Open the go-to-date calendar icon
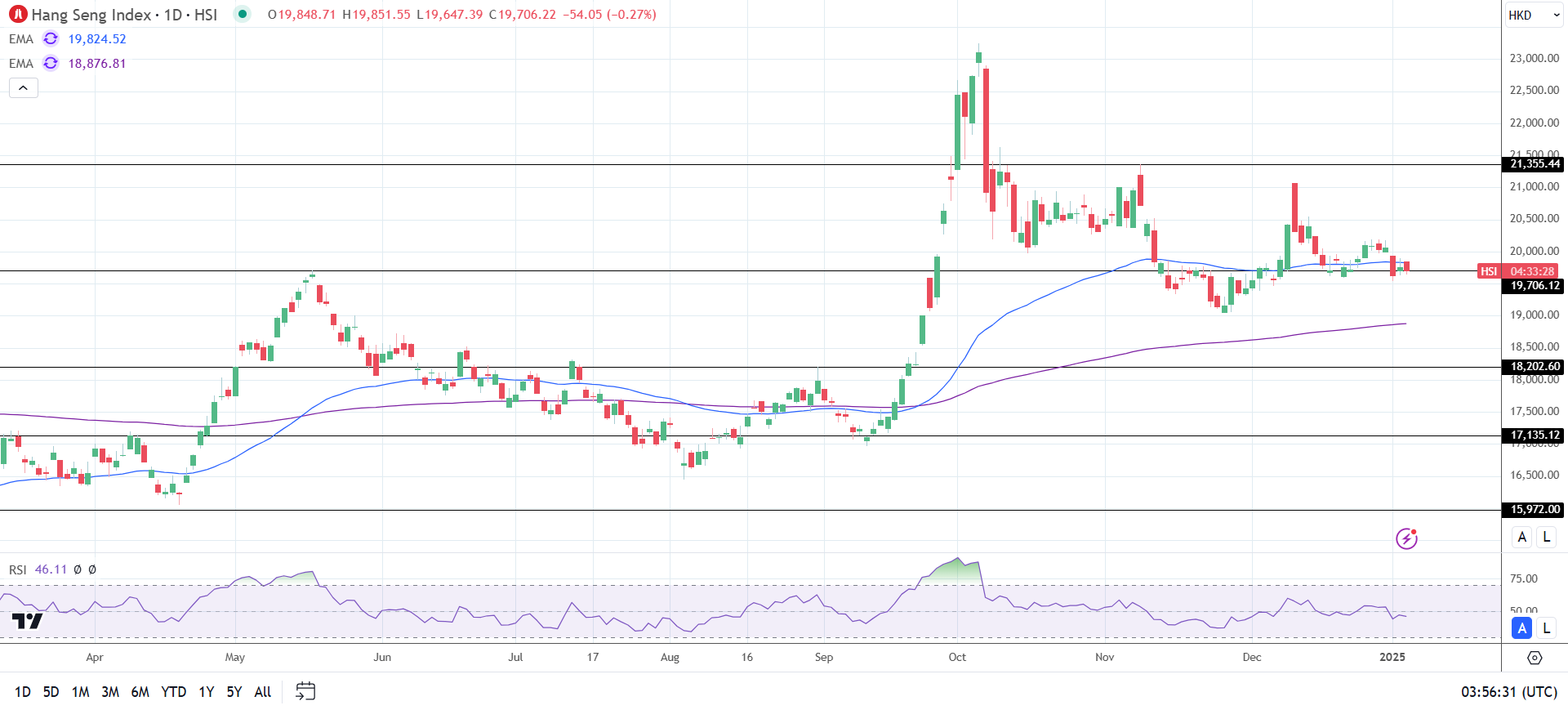Image resolution: width=1568 pixels, height=710 pixels. tap(305, 691)
